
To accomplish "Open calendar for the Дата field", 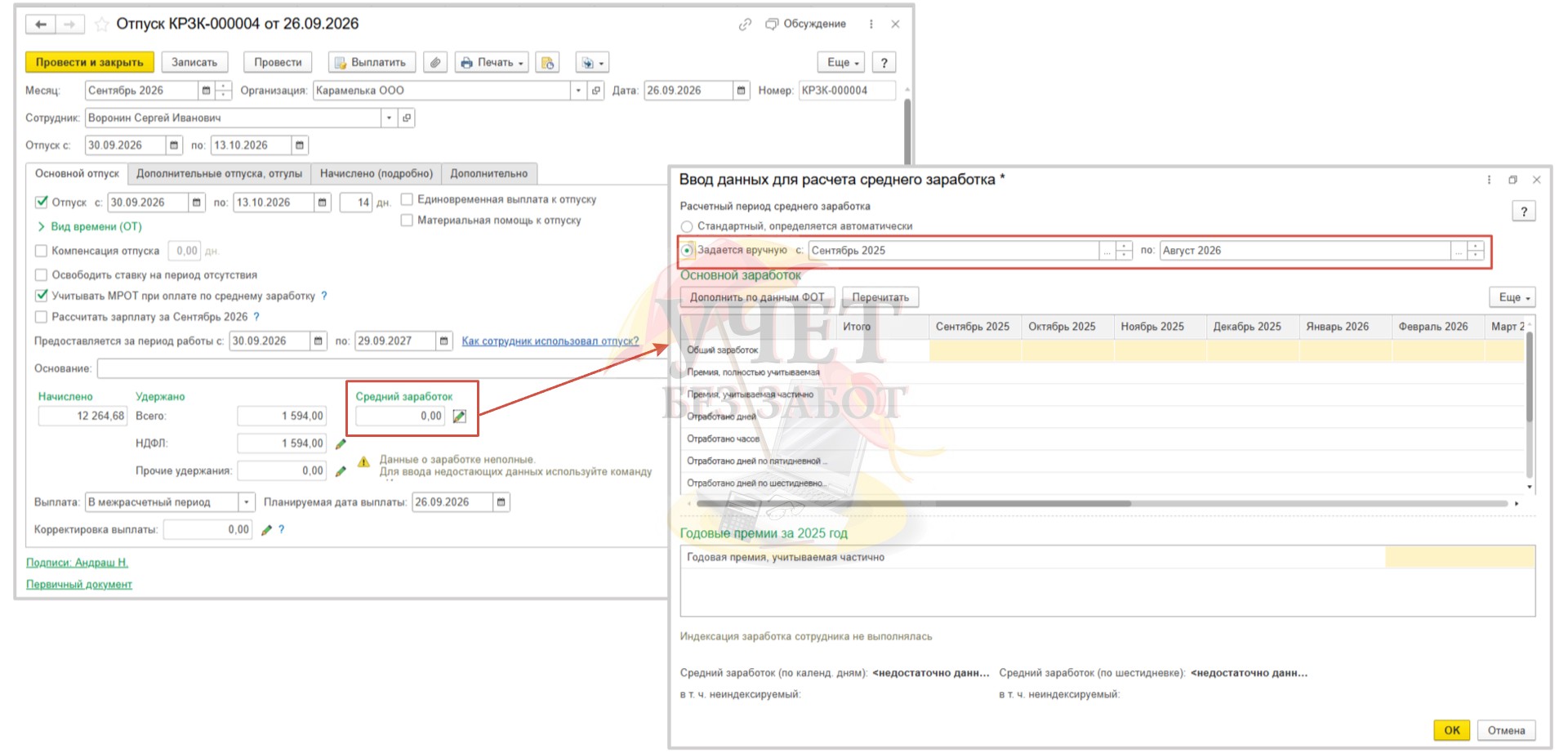I will [742, 91].
